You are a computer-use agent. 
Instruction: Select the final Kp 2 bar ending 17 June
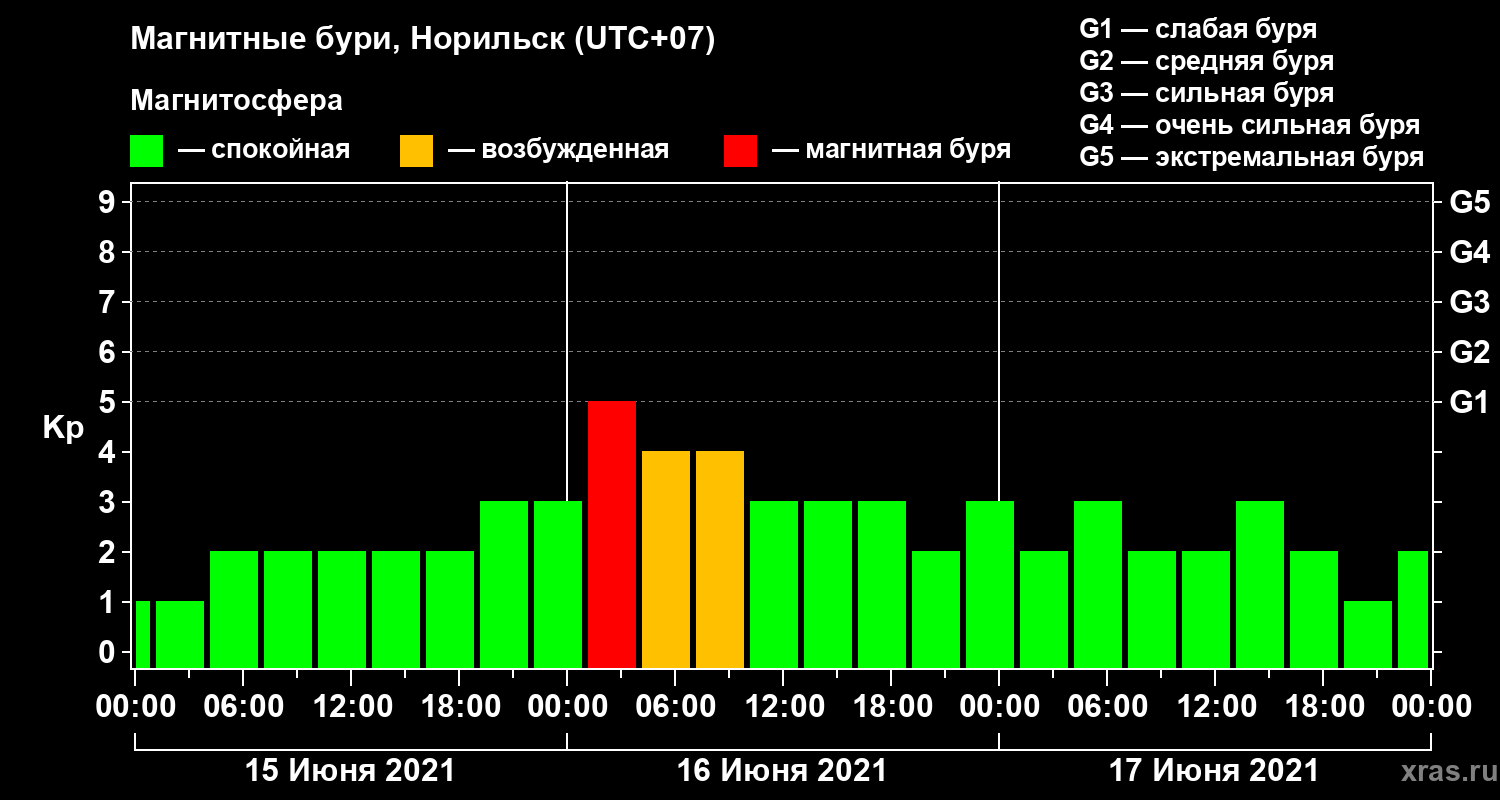[x=1413, y=609]
